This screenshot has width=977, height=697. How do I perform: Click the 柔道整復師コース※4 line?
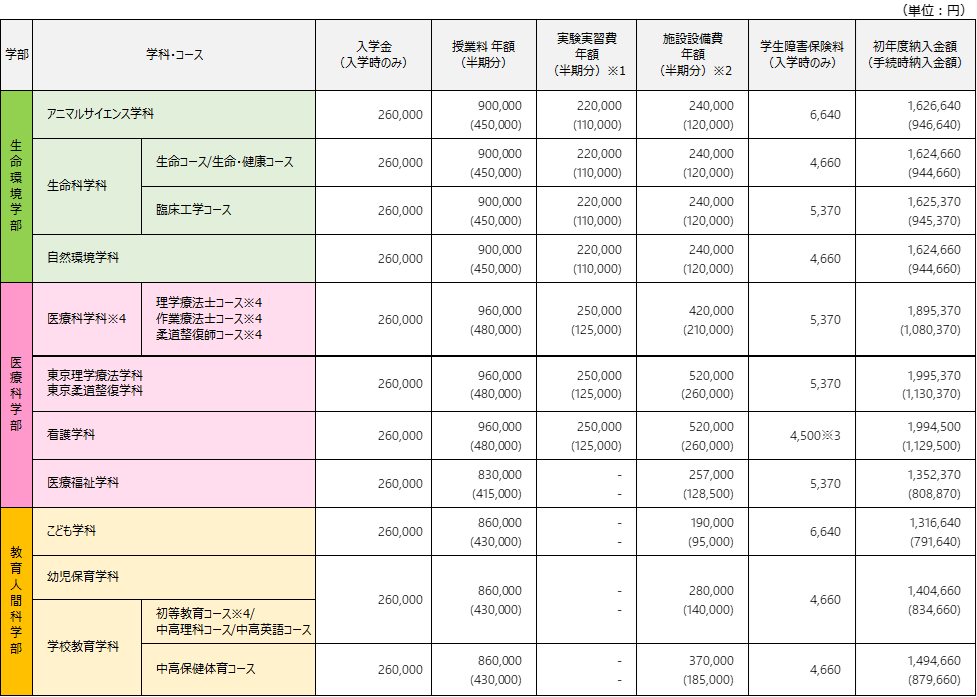click(209, 335)
